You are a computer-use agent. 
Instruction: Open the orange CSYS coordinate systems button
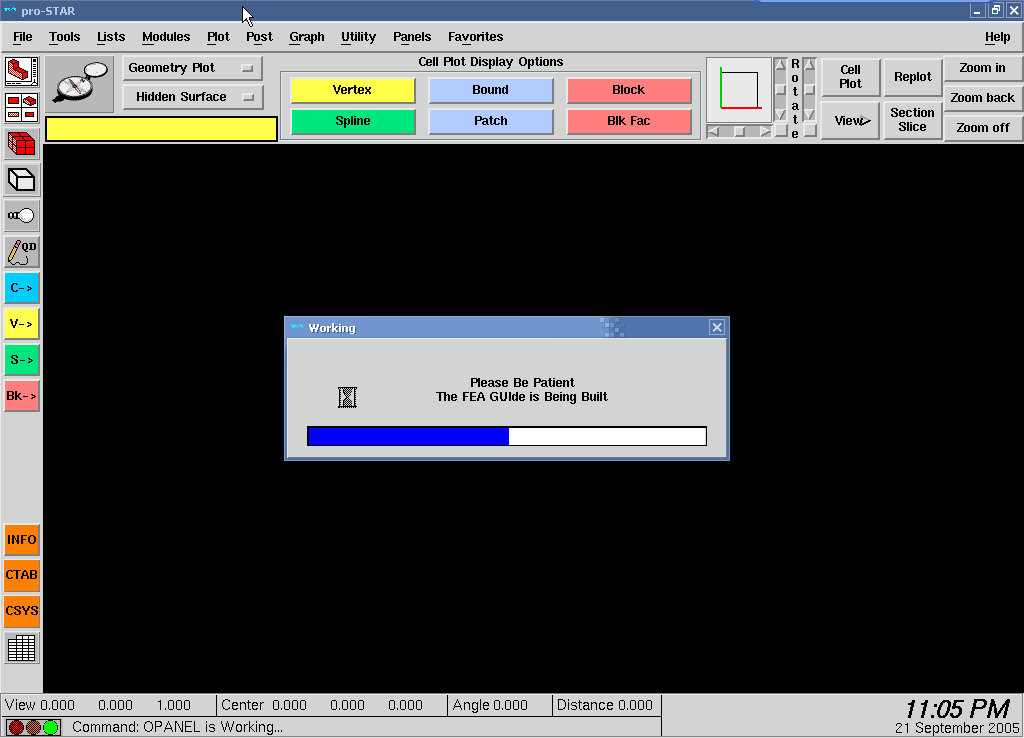[x=22, y=611]
